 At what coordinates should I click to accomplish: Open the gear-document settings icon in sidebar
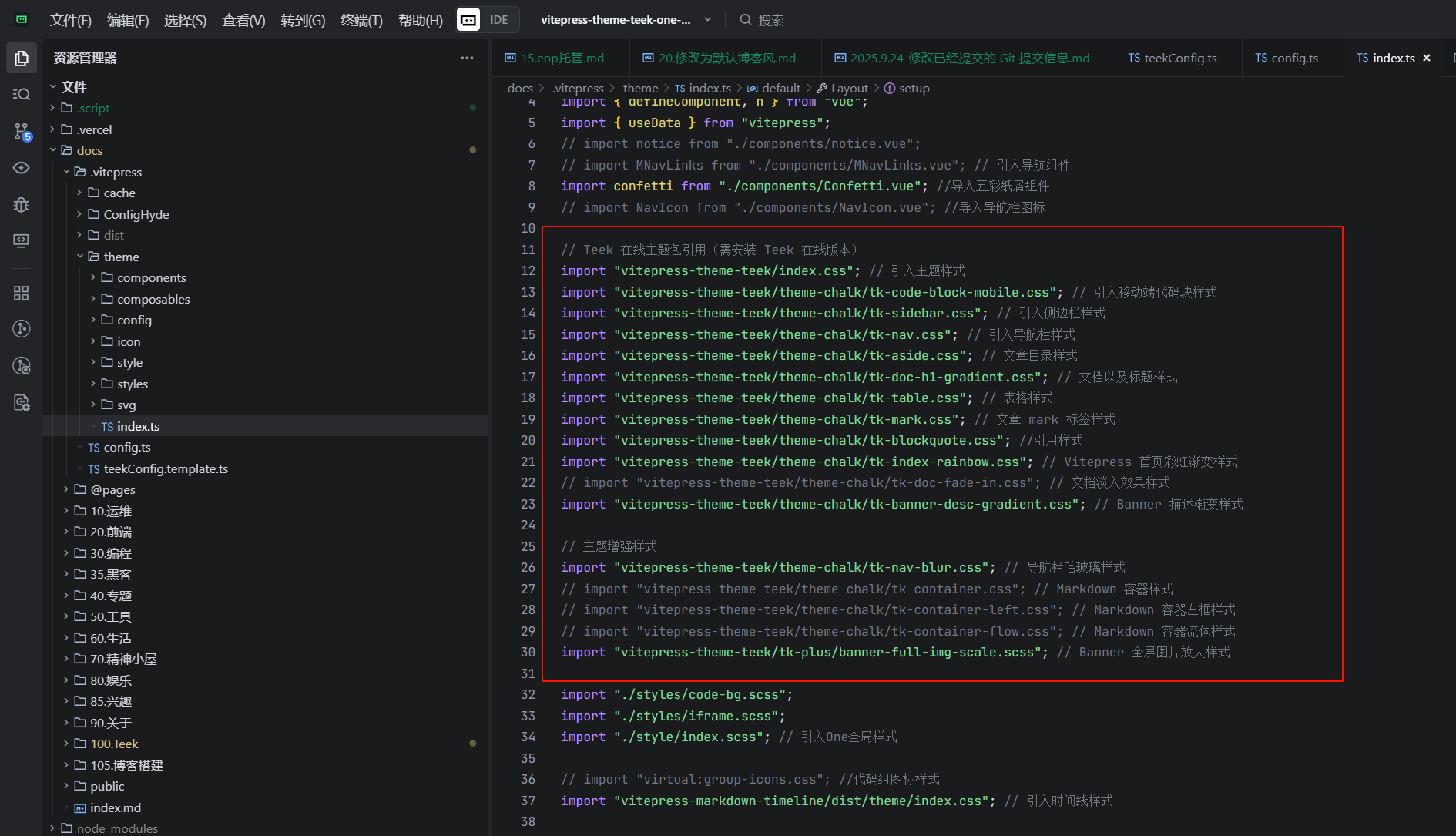(x=22, y=402)
